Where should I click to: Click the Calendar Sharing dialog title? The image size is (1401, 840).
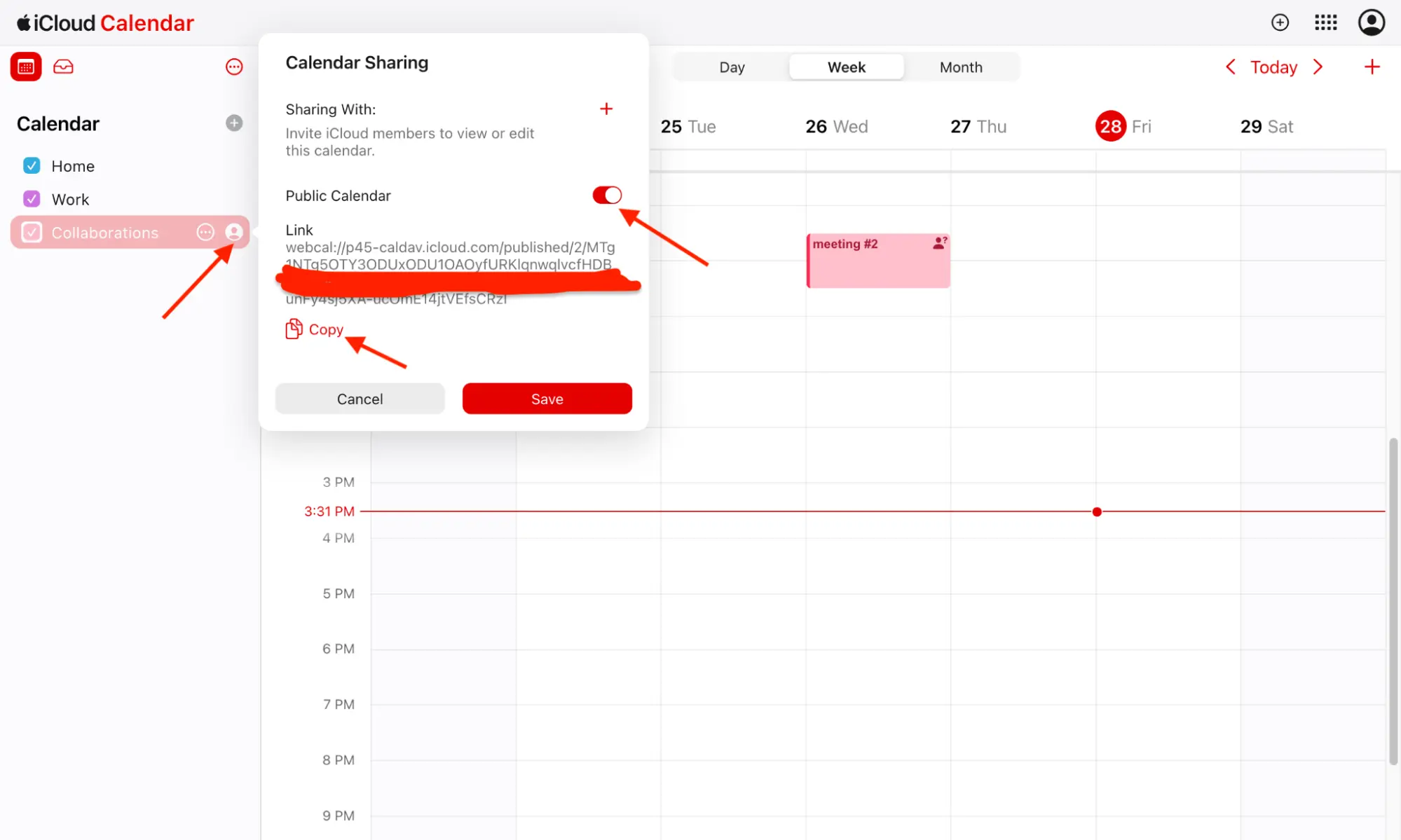click(x=357, y=63)
